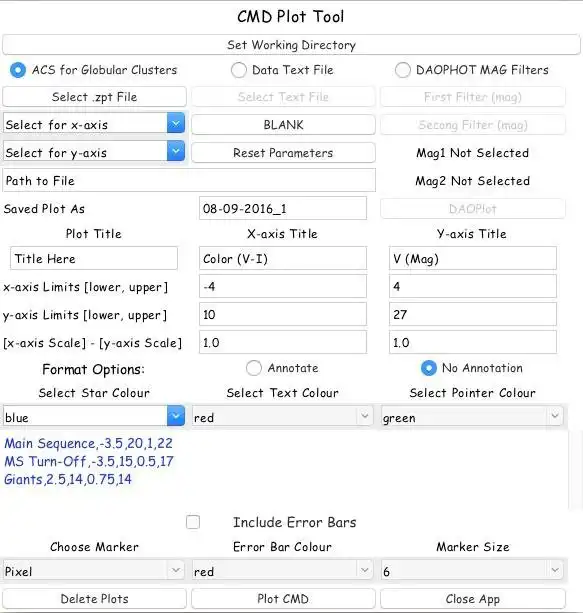Select the No Annotation option

429,368
